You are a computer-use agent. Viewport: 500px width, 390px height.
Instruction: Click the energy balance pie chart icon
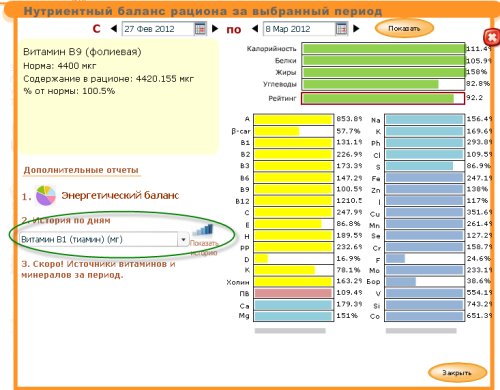point(46,195)
